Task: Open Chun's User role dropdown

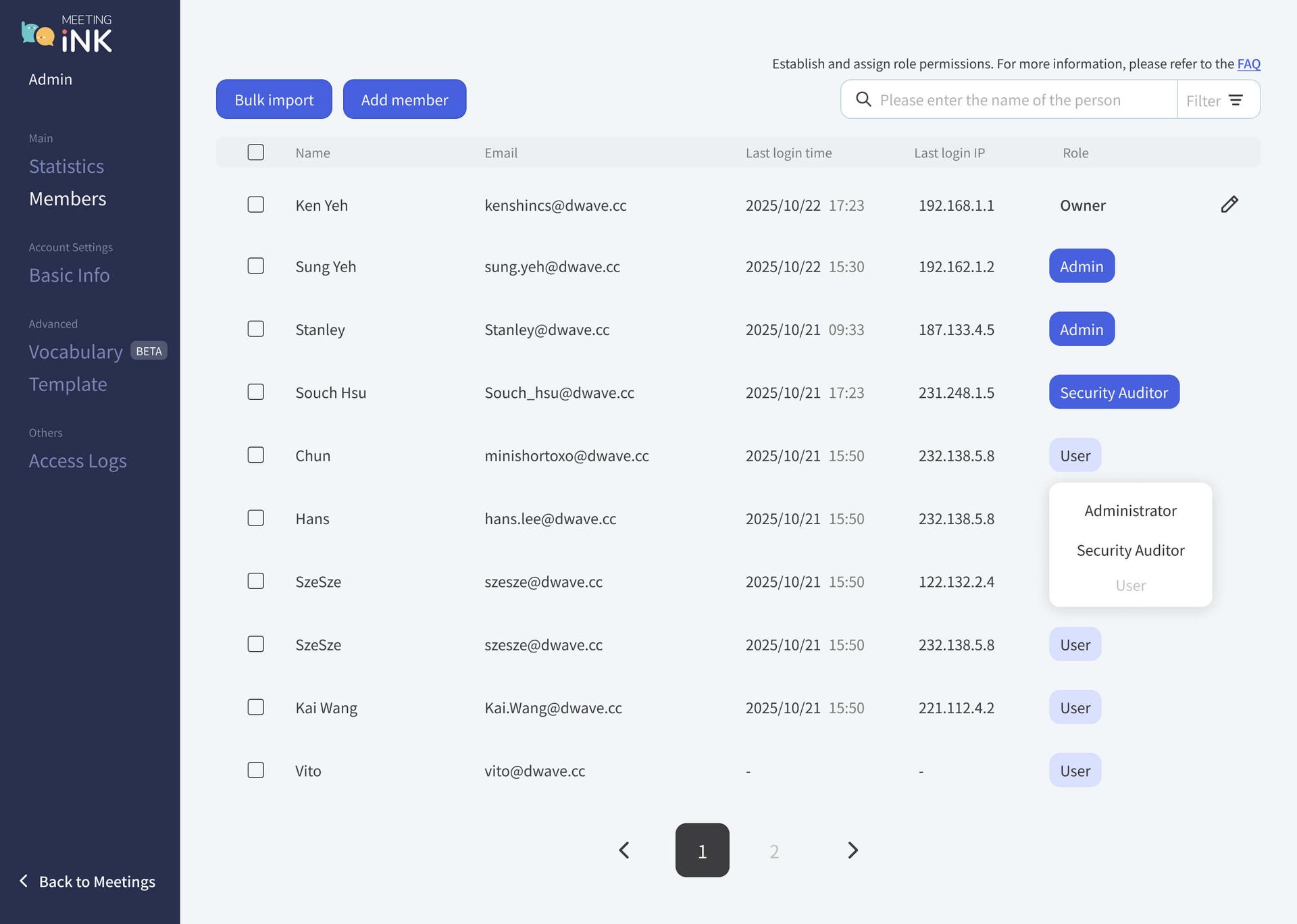Action: tap(1075, 455)
